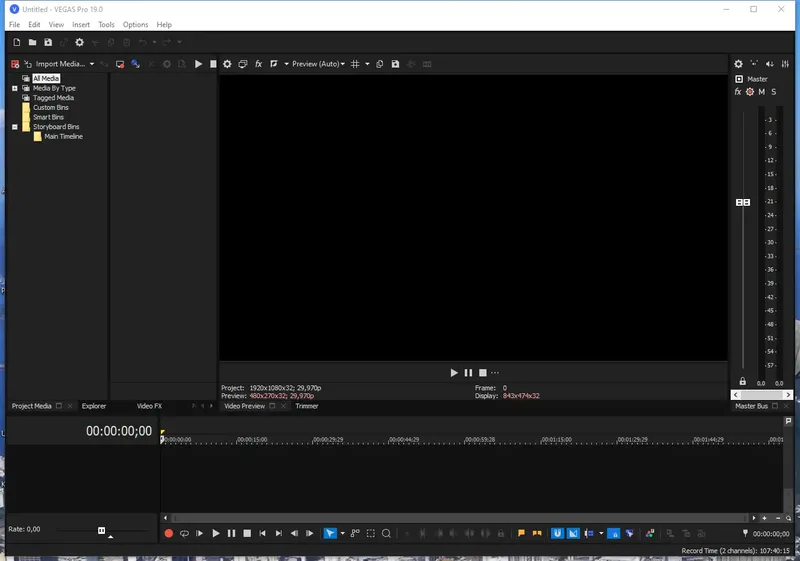Open the overlays dropdown arrow next to grid
Screen dimensions: 800x561
(x=367, y=64)
